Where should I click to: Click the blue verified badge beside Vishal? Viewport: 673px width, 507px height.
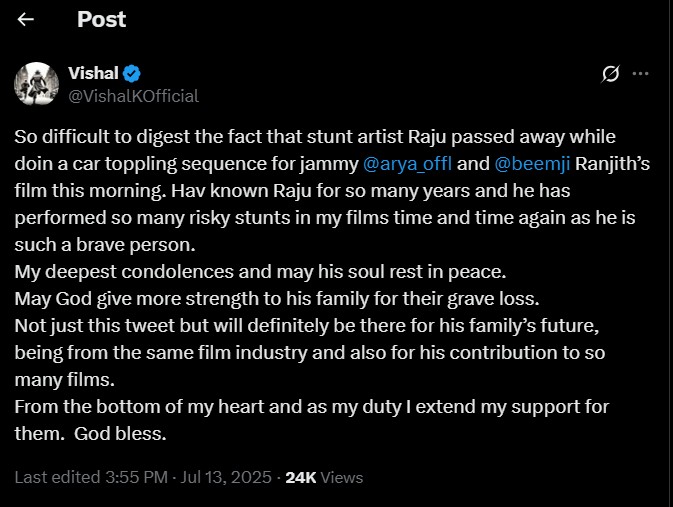(x=132, y=73)
